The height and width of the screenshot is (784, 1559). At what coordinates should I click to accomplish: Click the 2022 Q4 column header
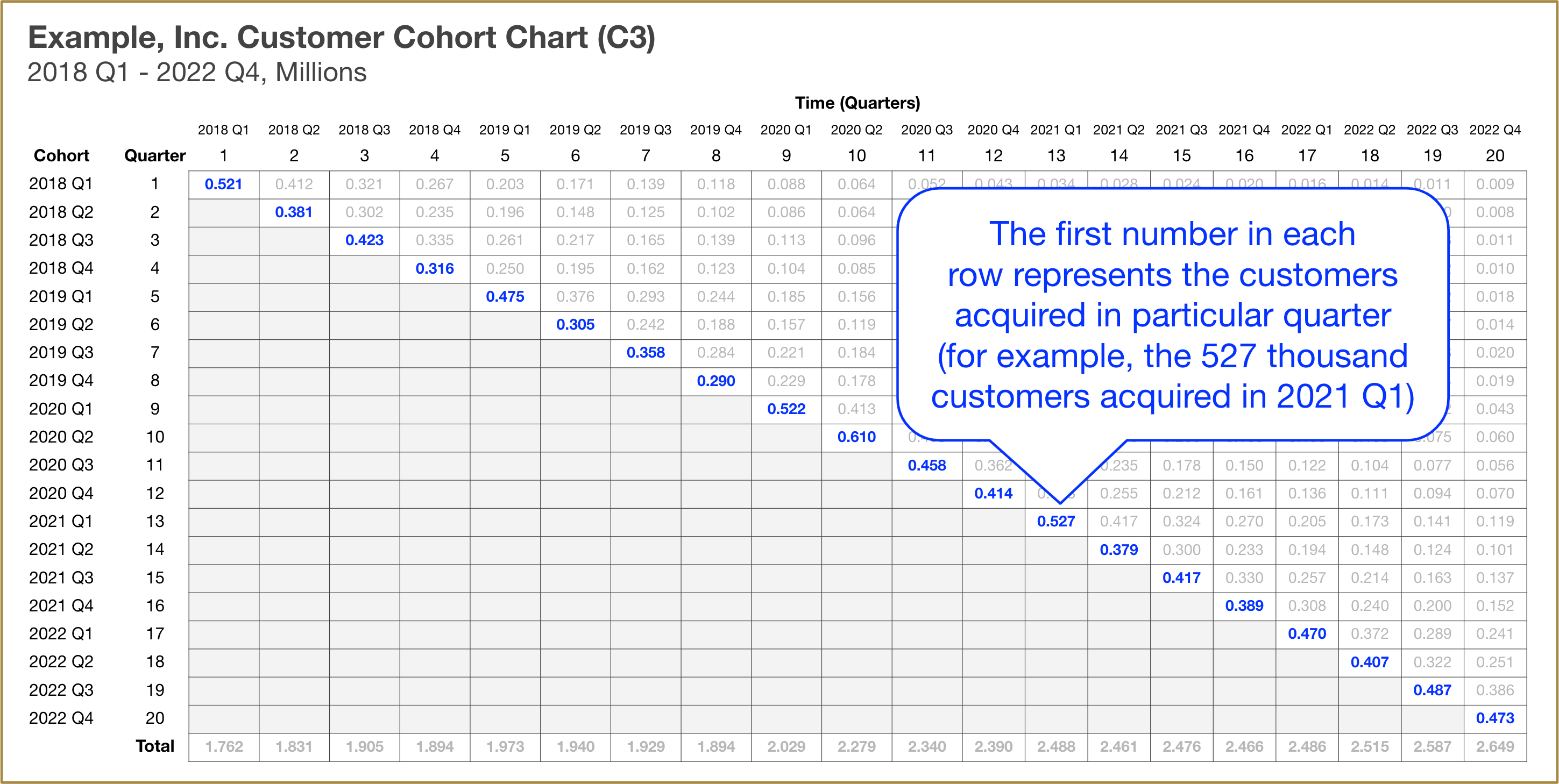point(1494,130)
